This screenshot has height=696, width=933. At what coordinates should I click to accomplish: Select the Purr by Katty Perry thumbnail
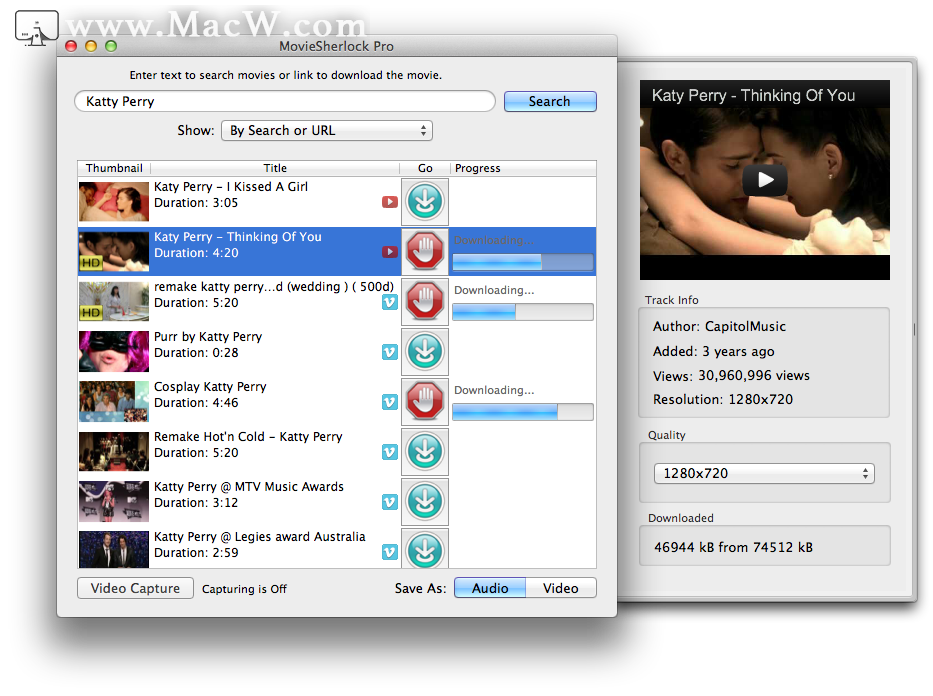[114, 352]
